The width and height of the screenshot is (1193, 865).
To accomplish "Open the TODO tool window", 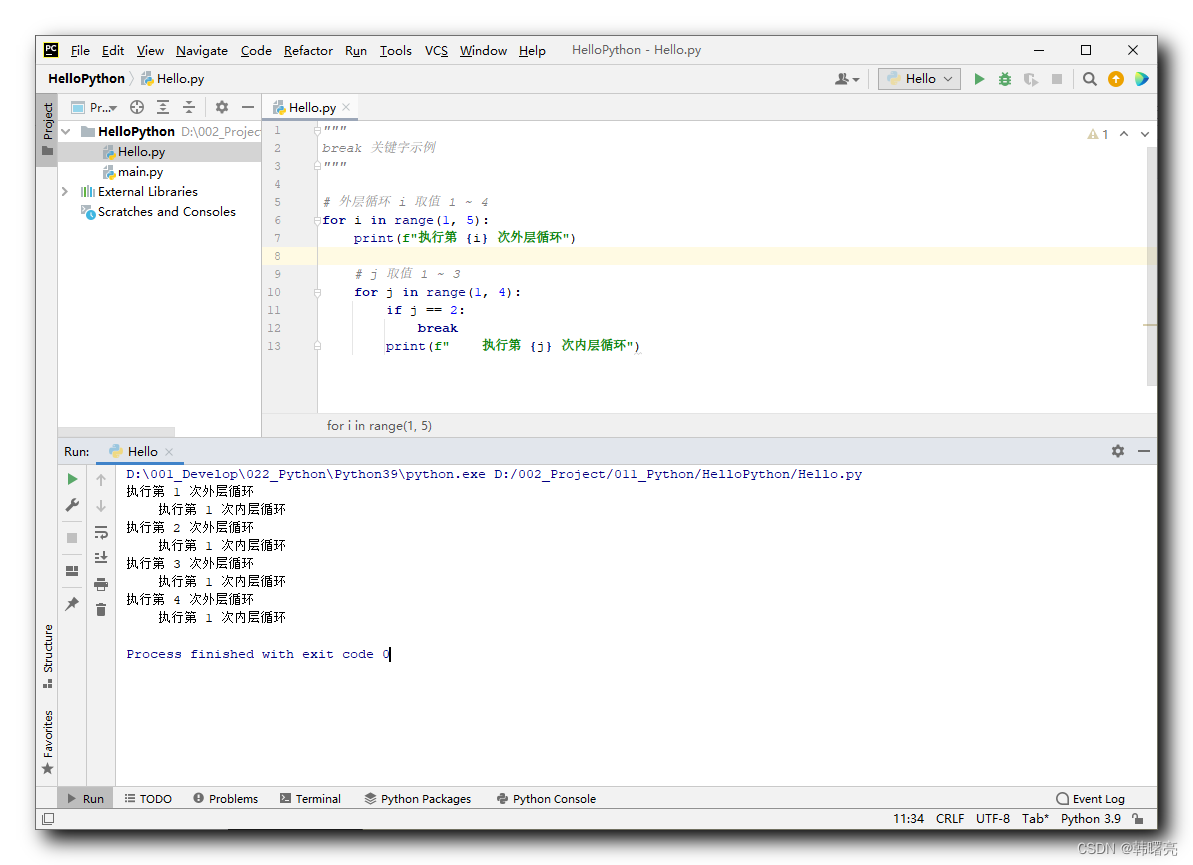I will click(x=148, y=799).
